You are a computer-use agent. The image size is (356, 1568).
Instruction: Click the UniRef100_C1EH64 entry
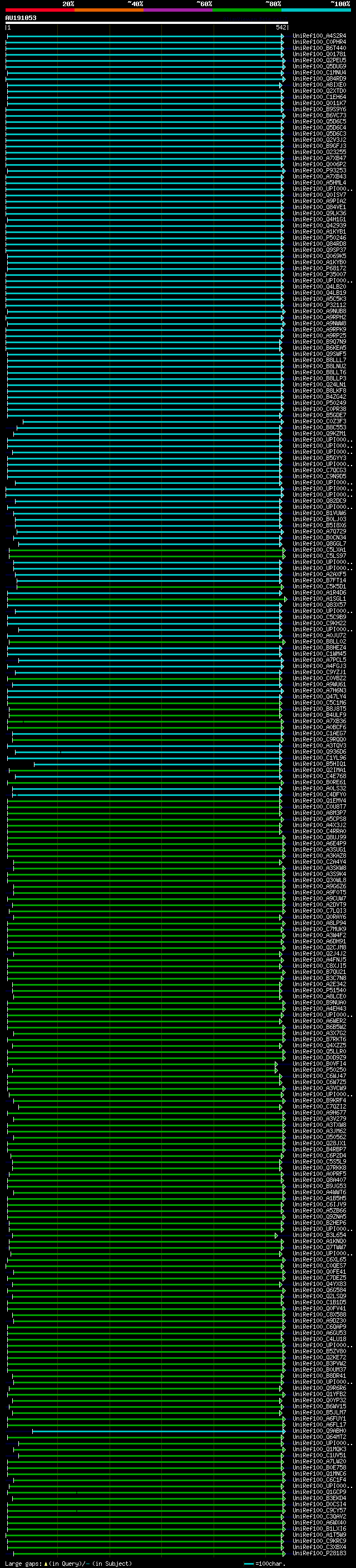point(319,97)
